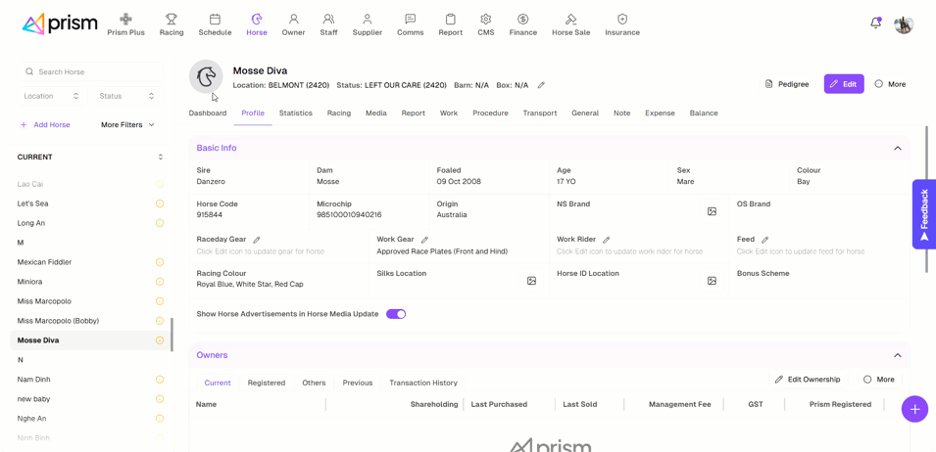Screen dimensions: 936x452
Task: Select Miss Marcopolo in the horse list
Action: click(44, 301)
